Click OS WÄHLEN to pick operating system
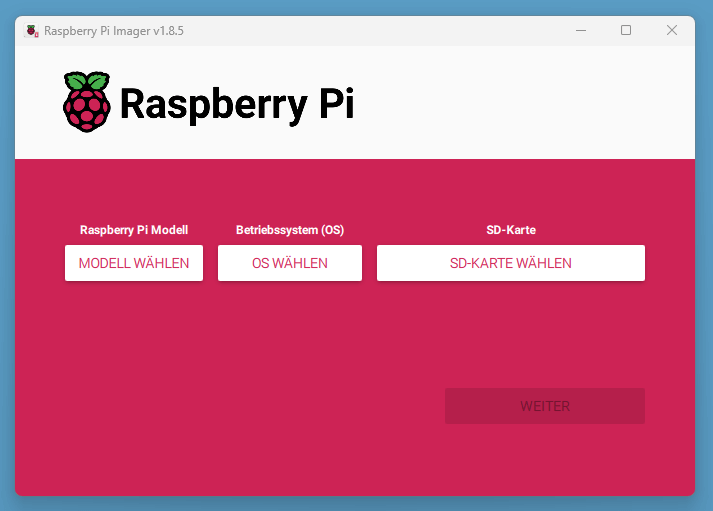This screenshot has height=511, width=713. point(290,263)
